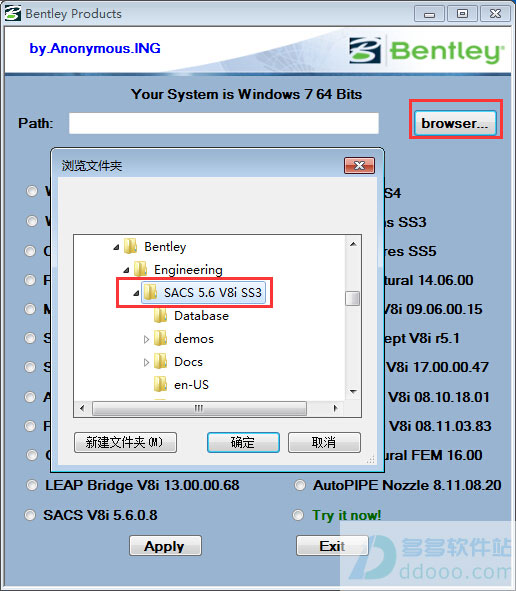Viewport: 516px width, 591px height.
Task: Collapse the SACS 5.6 V8i SS3 node
Action: (x=136, y=293)
